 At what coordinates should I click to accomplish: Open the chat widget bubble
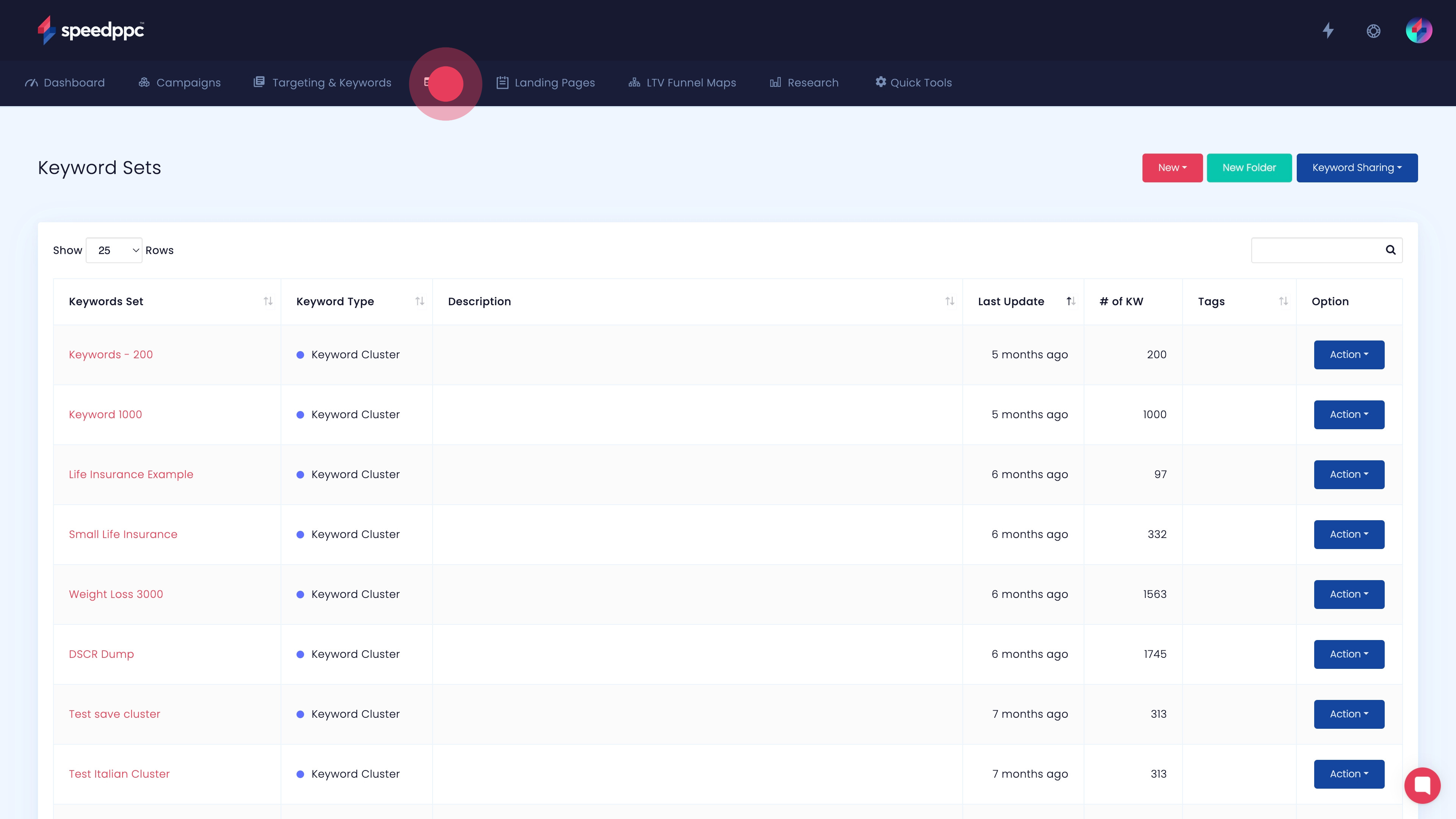[x=1422, y=785]
